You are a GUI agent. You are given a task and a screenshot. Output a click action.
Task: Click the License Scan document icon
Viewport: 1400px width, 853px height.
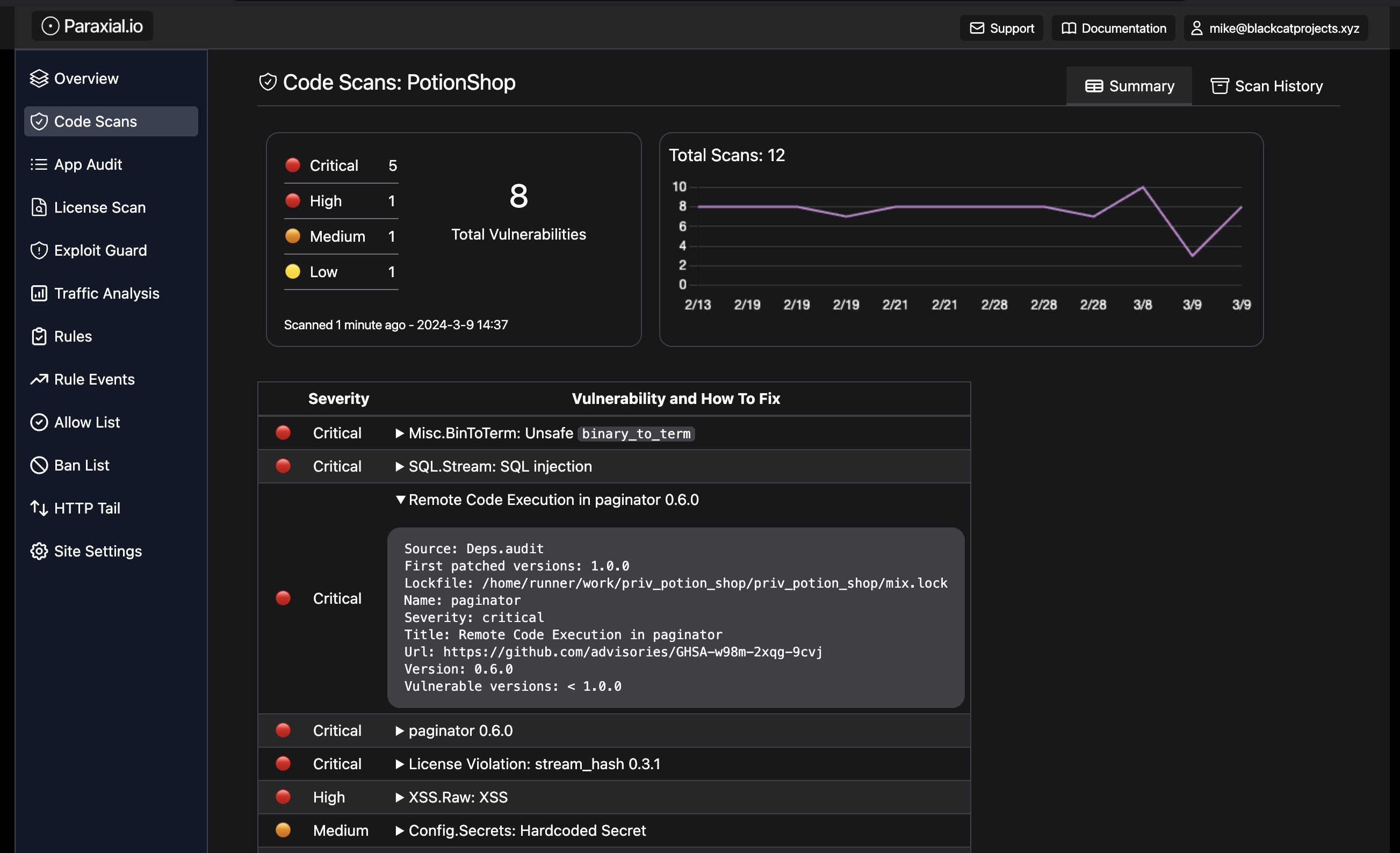coord(39,207)
